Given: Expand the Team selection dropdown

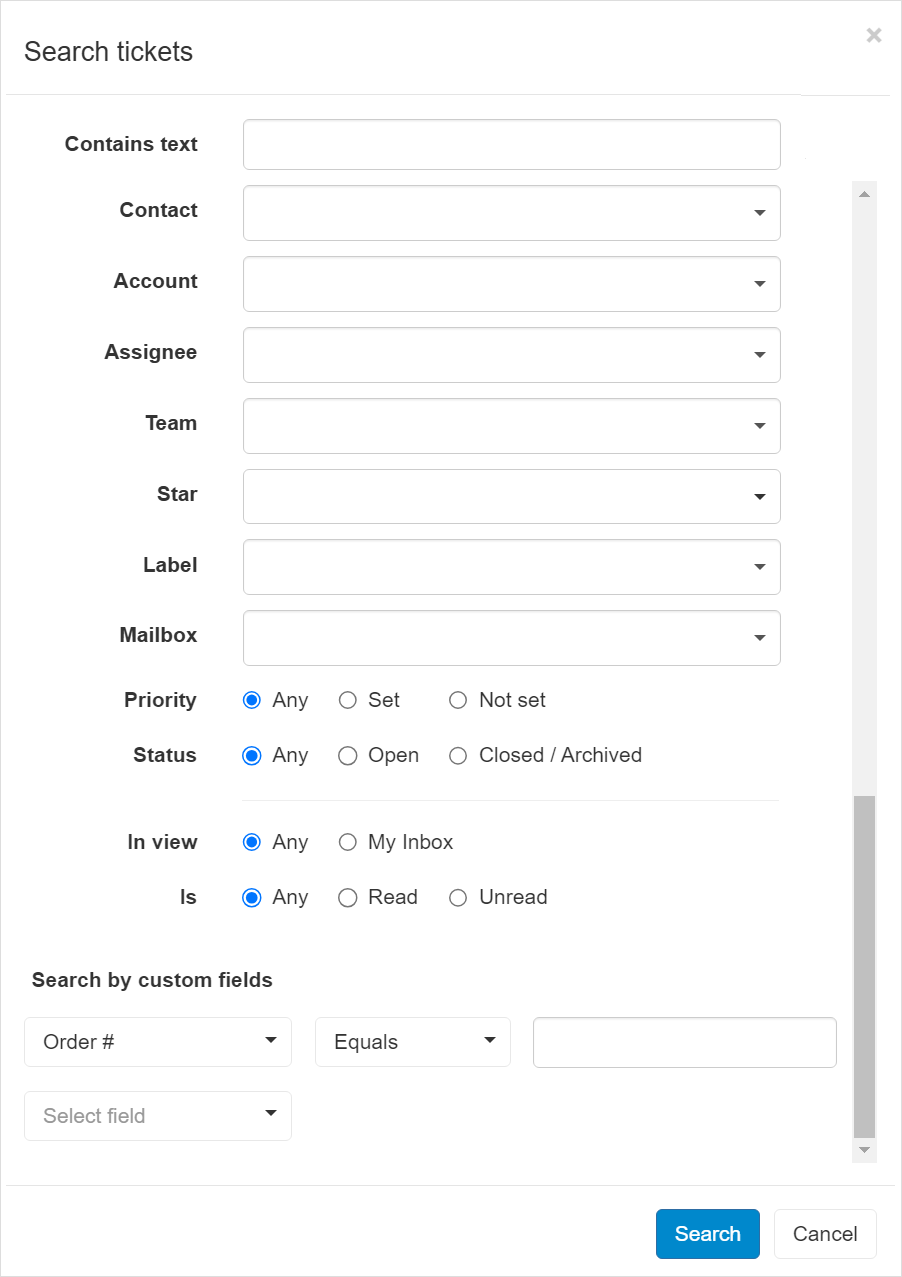Looking at the screenshot, I should tap(511, 426).
